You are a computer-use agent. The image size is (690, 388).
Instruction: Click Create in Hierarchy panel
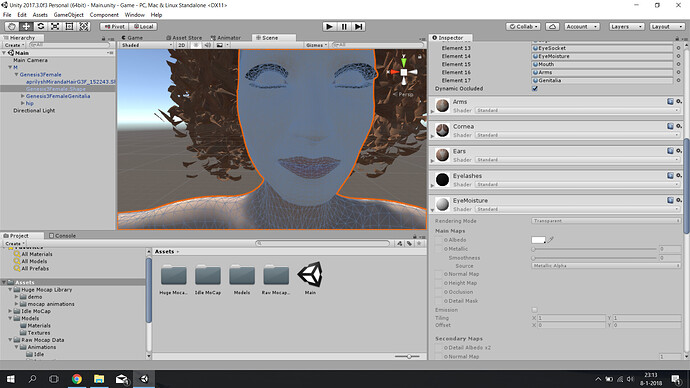pyautogui.click(x=15, y=45)
